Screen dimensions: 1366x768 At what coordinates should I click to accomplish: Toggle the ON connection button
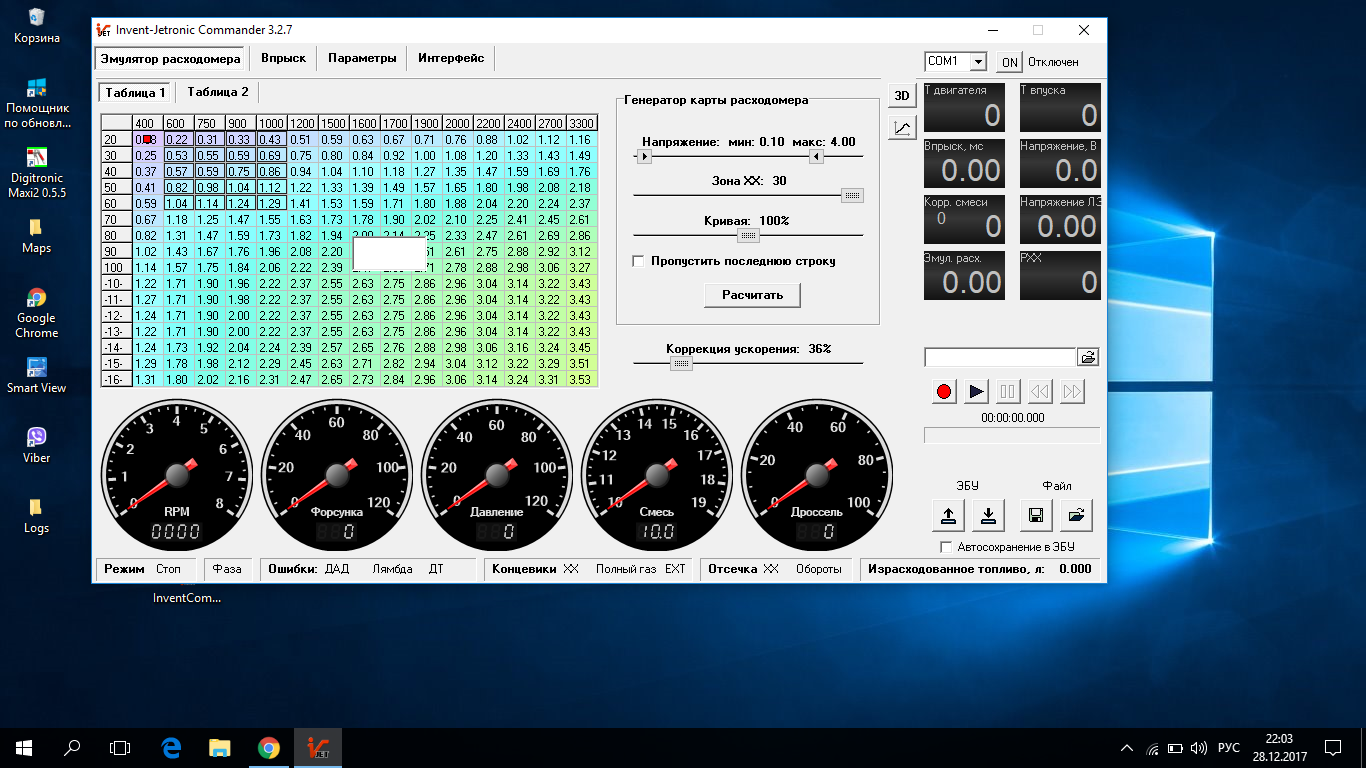click(x=1010, y=62)
